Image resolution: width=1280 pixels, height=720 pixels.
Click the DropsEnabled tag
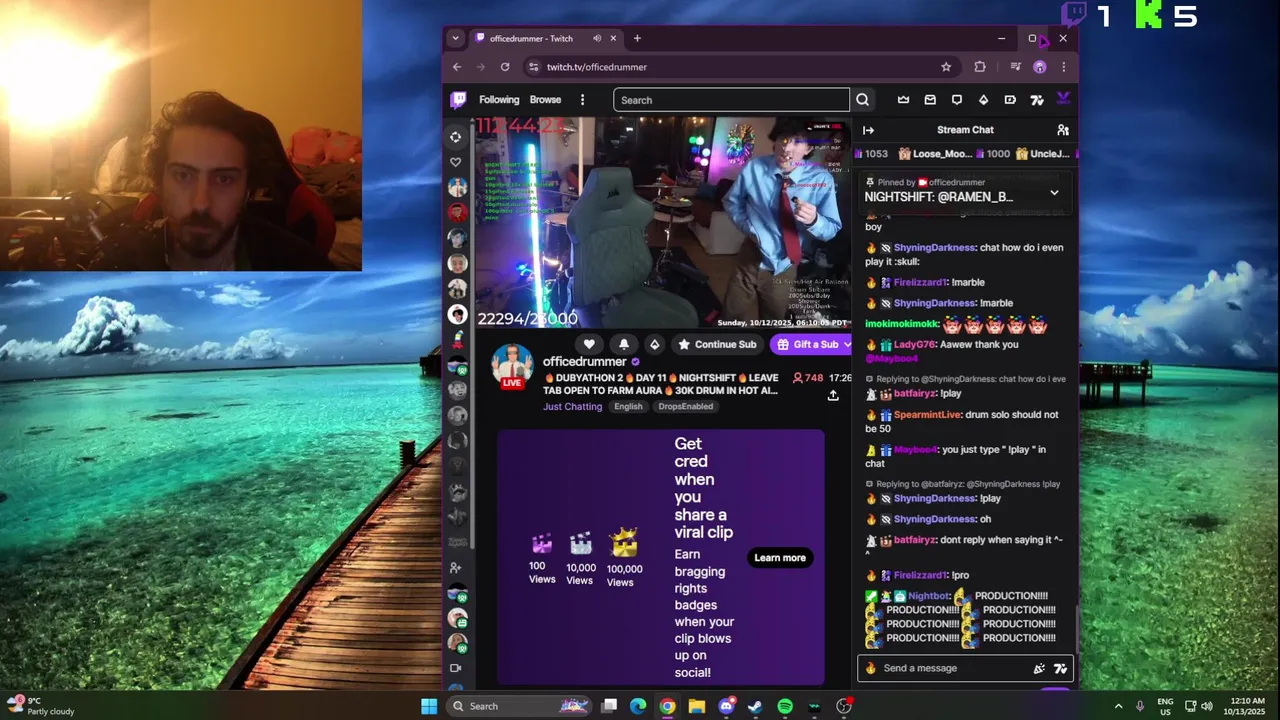686,407
